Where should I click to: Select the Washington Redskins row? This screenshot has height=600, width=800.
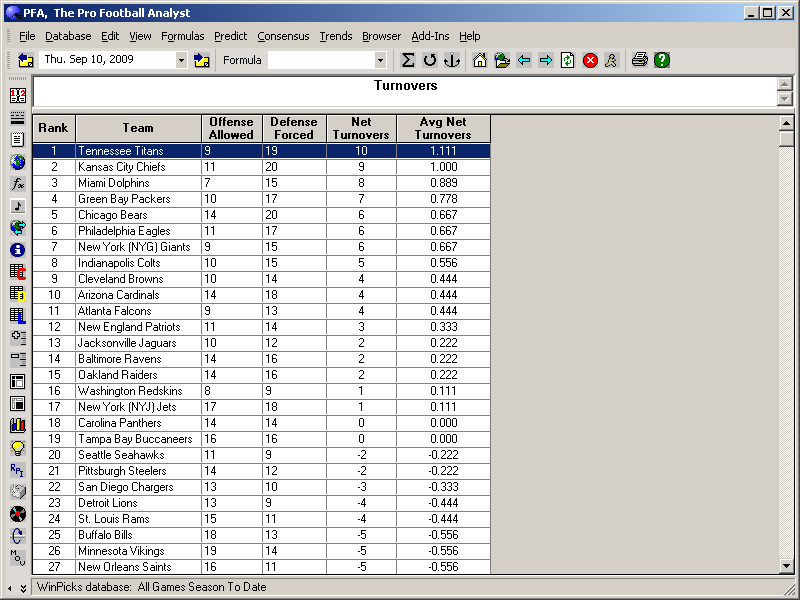[x=261, y=391]
